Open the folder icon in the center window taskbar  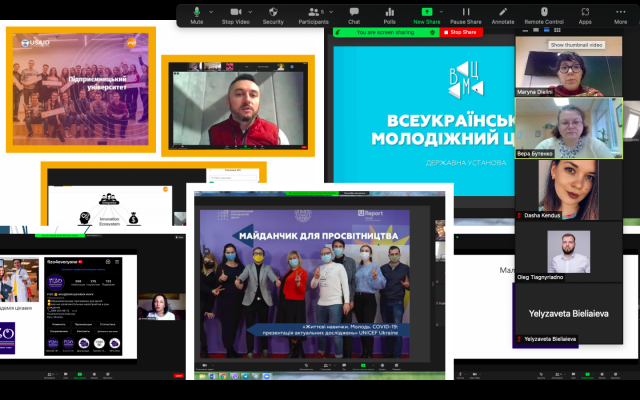[202, 376]
